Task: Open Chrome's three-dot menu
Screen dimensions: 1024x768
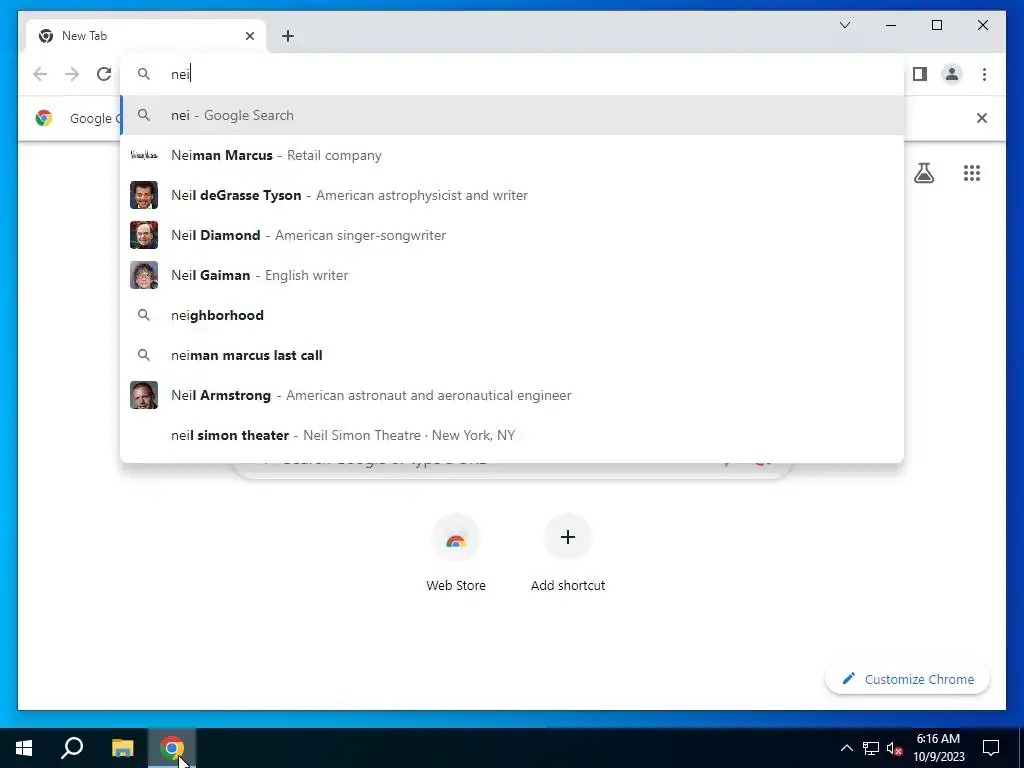Action: click(984, 74)
